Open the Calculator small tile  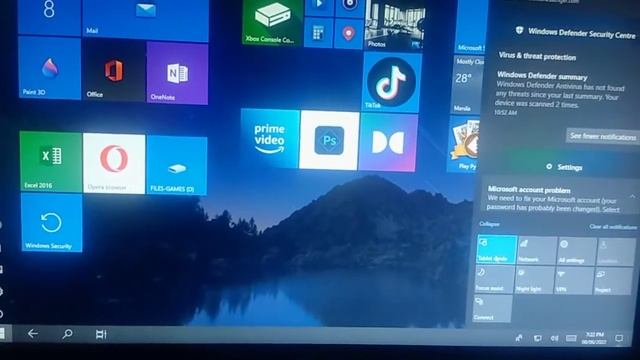318,33
